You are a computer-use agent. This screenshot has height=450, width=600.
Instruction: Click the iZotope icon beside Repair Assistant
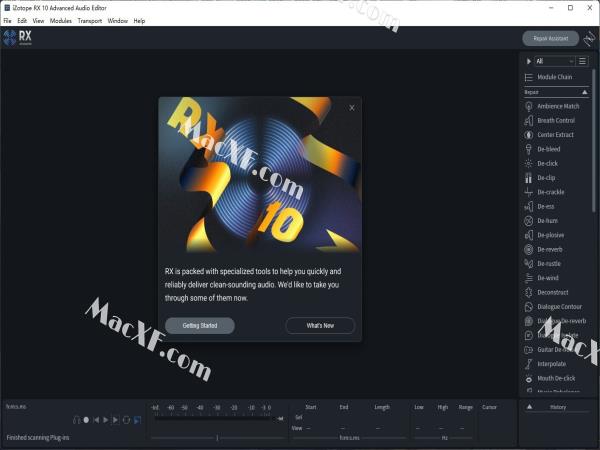point(589,39)
